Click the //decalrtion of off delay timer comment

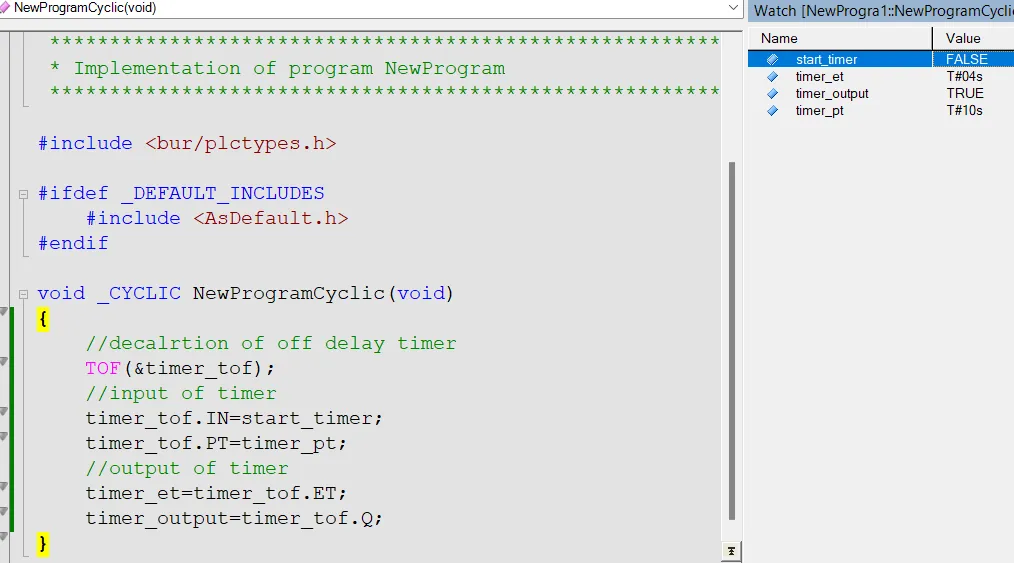(x=270, y=343)
